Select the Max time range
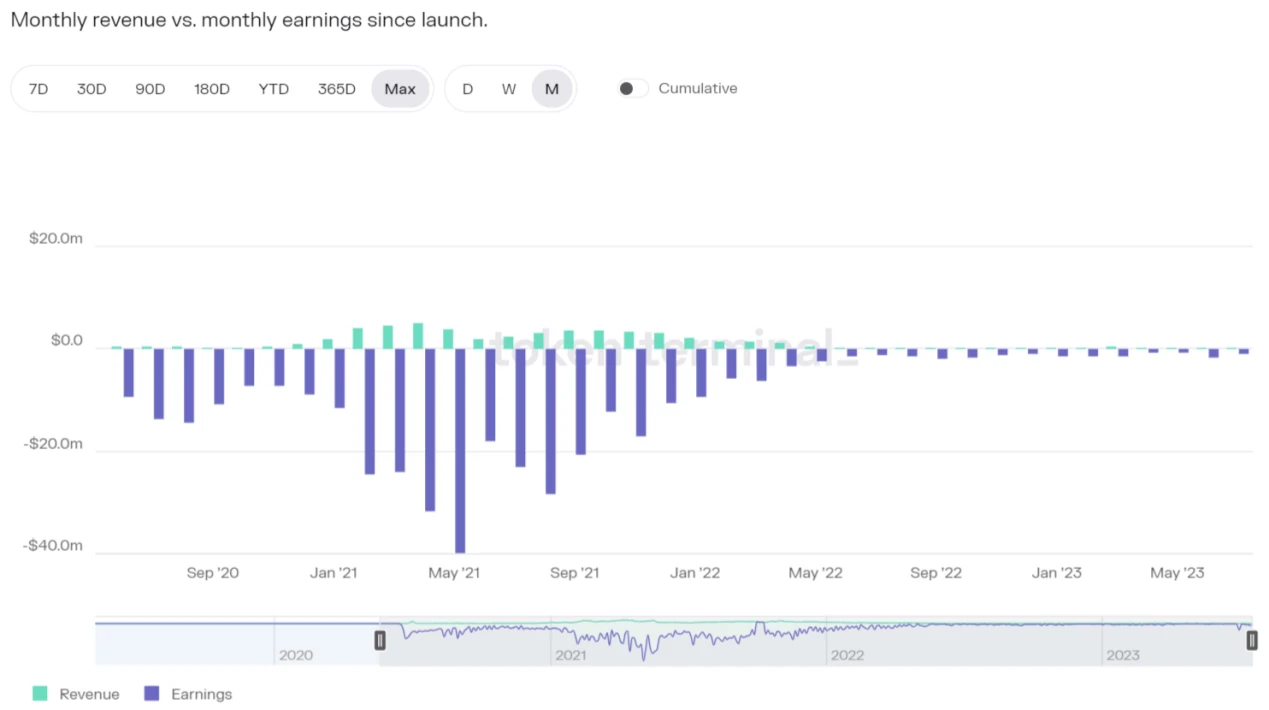This screenshot has width=1269, height=710. click(x=400, y=89)
